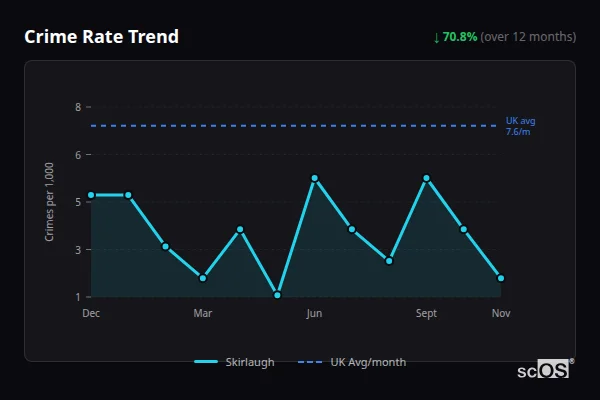600x400 pixels.
Task: Click the y-axis value 1
Action: click(78, 297)
